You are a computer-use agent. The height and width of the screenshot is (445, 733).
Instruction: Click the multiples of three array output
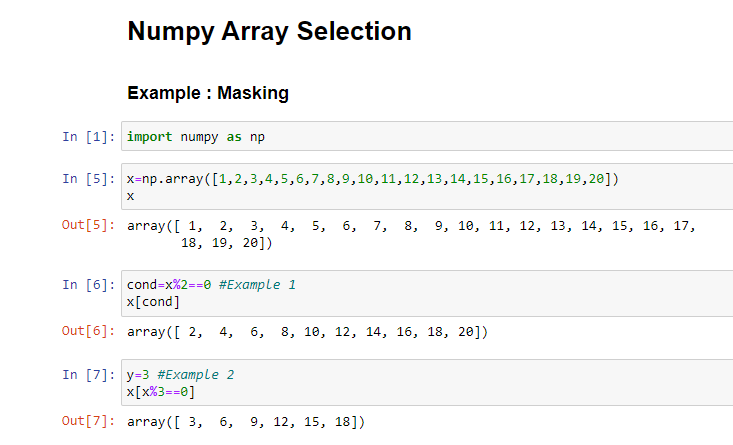tap(246, 422)
